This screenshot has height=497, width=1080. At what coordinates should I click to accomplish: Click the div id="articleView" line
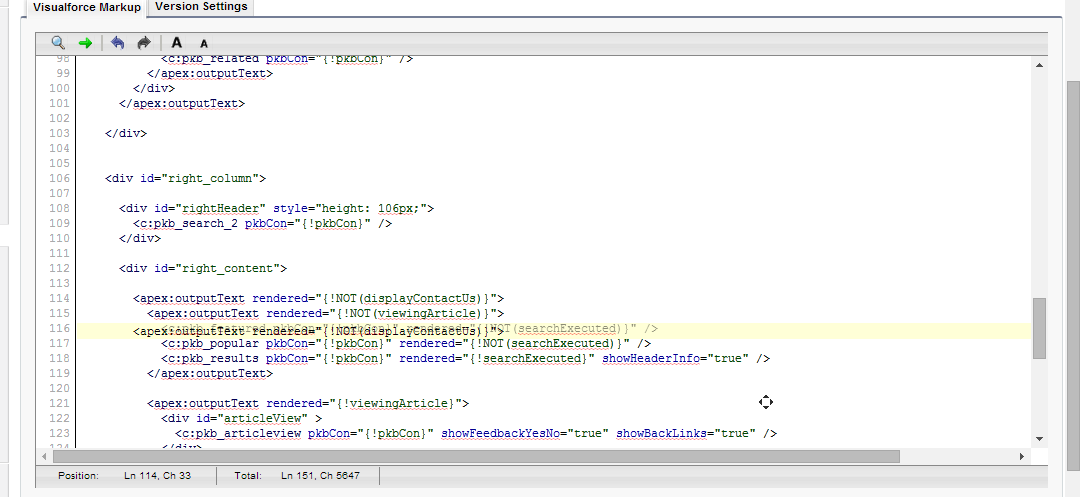(x=241, y=418)
